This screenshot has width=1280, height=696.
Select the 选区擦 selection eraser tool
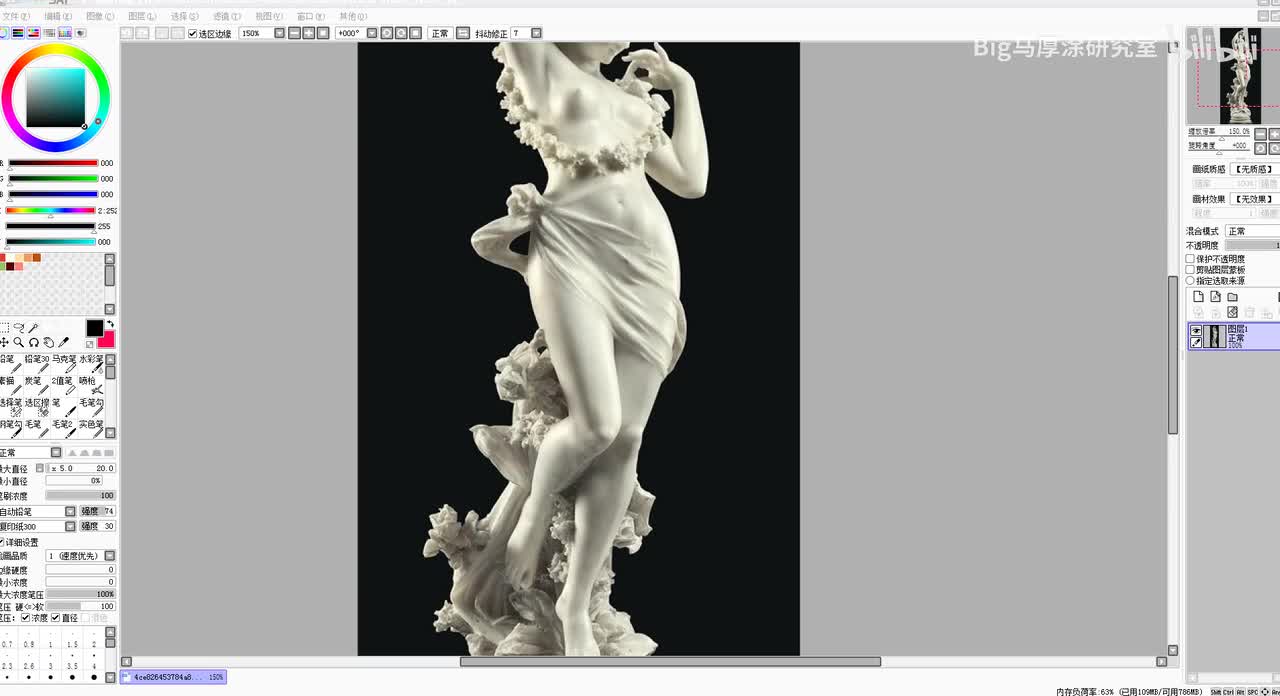pos(37,408)
